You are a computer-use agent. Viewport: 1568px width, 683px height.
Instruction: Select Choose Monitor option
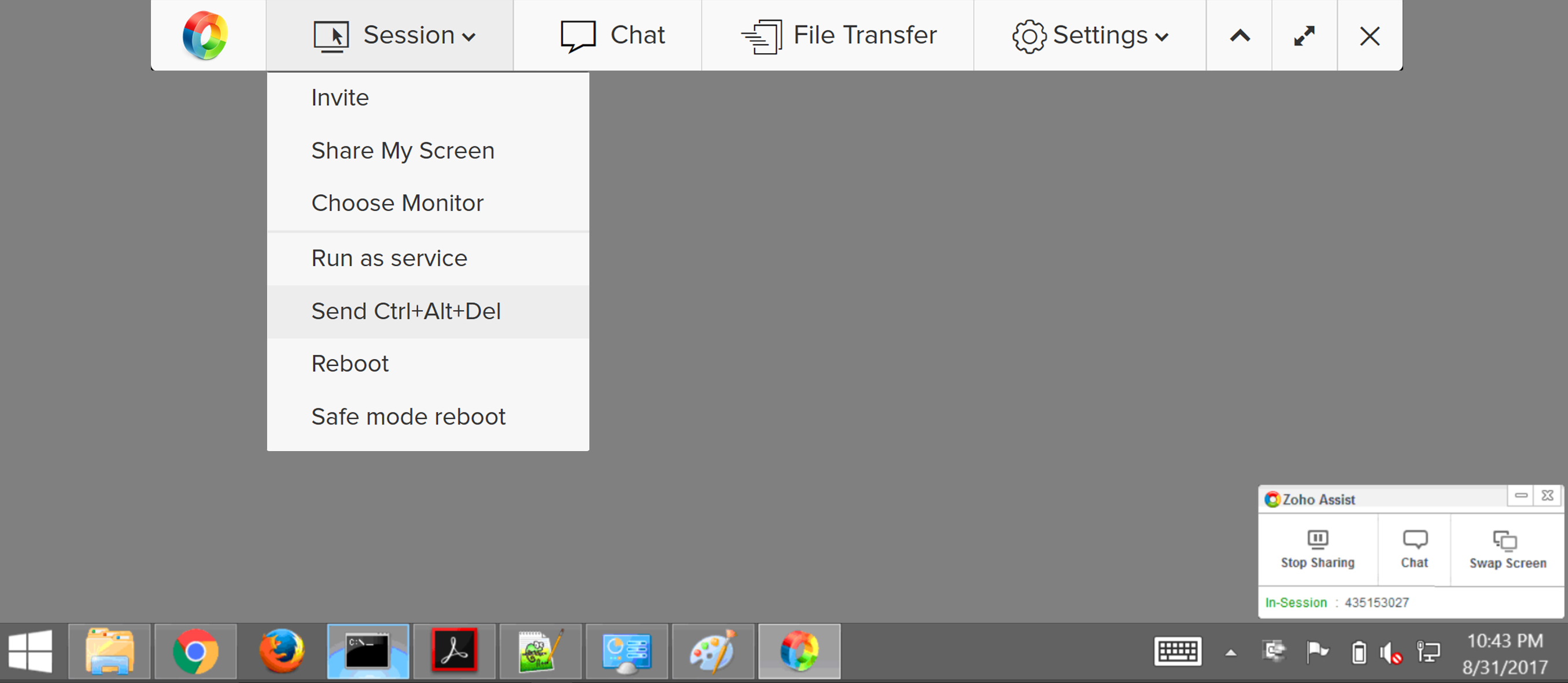click(x=428, y=203)
